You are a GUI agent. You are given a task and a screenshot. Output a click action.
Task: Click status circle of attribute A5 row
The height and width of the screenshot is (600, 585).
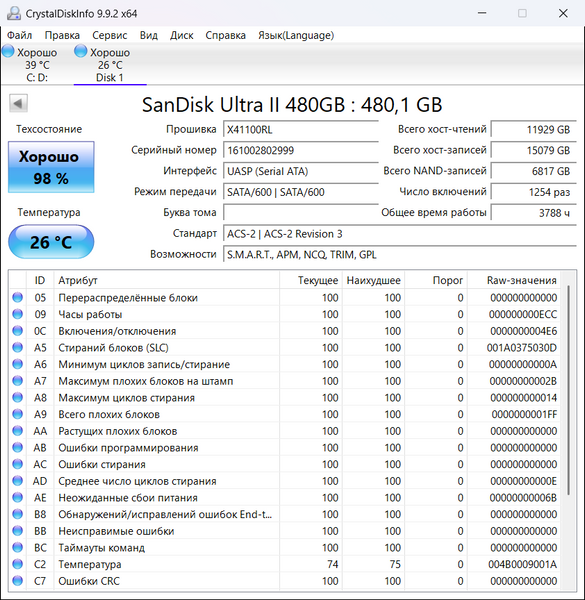(18, 347)
